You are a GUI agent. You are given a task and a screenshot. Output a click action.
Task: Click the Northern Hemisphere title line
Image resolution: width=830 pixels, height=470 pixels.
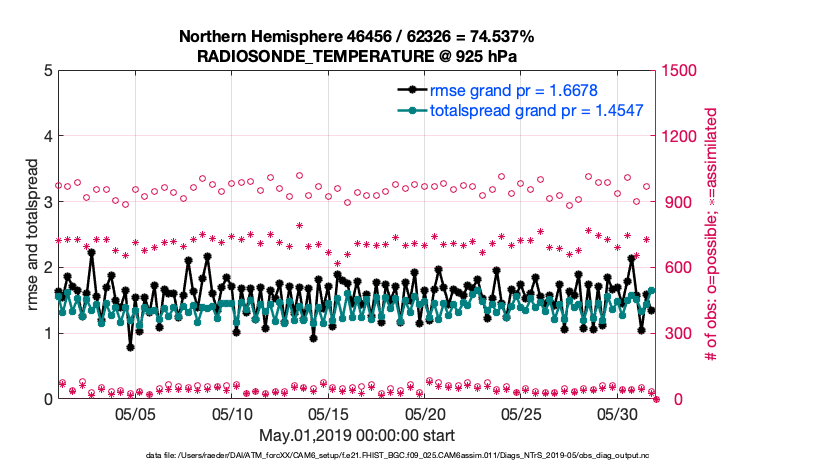click(x=356, y=37)
